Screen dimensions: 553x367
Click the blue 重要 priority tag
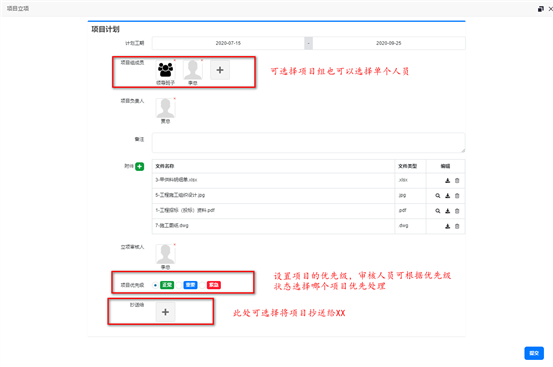[190, 285]
